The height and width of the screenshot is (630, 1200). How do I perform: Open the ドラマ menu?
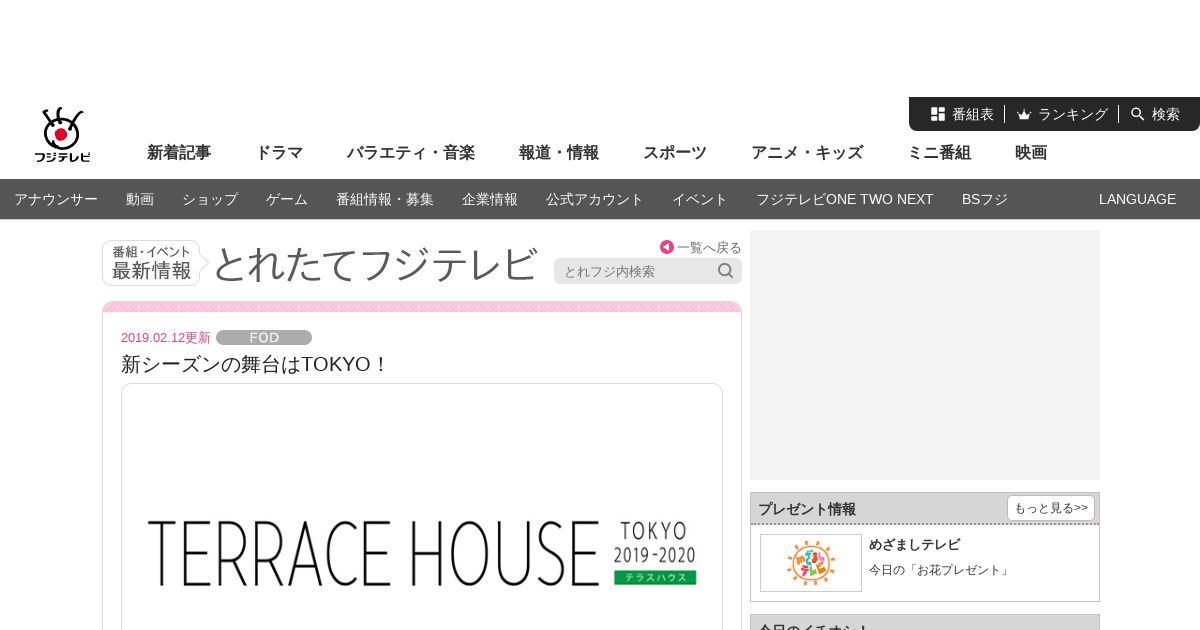(x=279, y=153)
